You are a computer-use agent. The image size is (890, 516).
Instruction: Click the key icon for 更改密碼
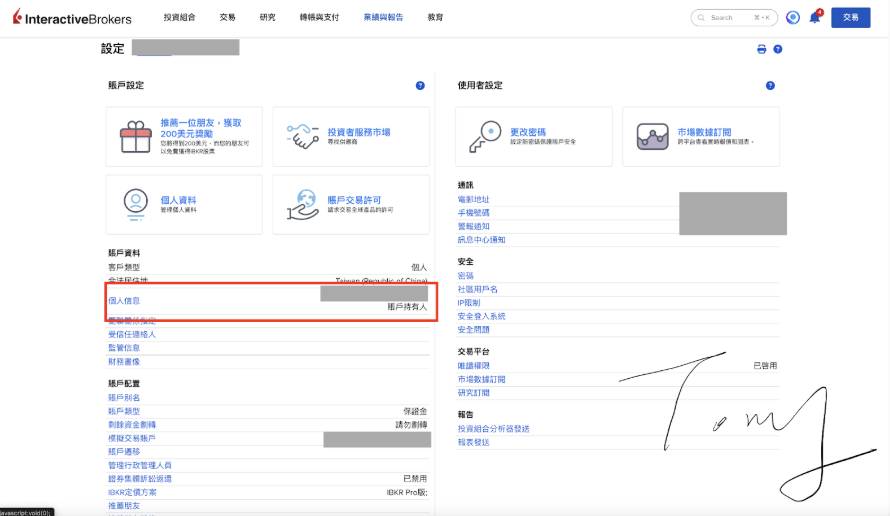point(485,136)
